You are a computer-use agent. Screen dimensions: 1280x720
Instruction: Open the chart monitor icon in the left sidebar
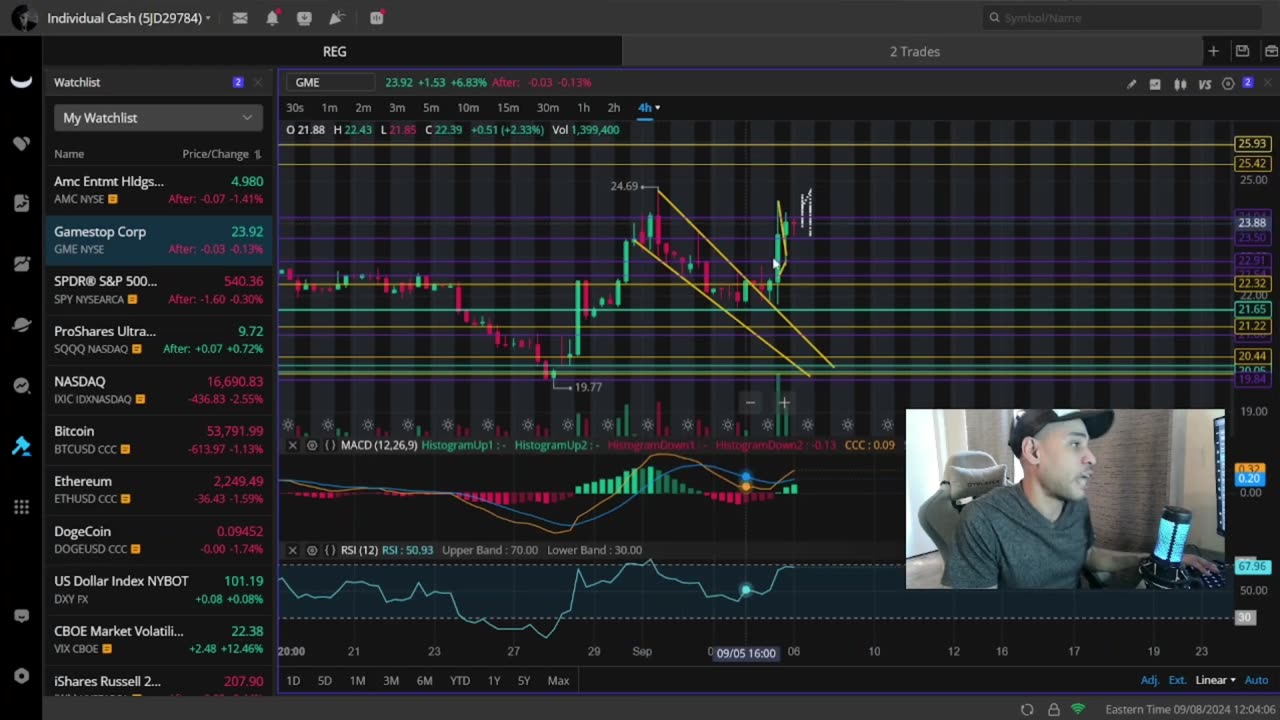point(21,264)
